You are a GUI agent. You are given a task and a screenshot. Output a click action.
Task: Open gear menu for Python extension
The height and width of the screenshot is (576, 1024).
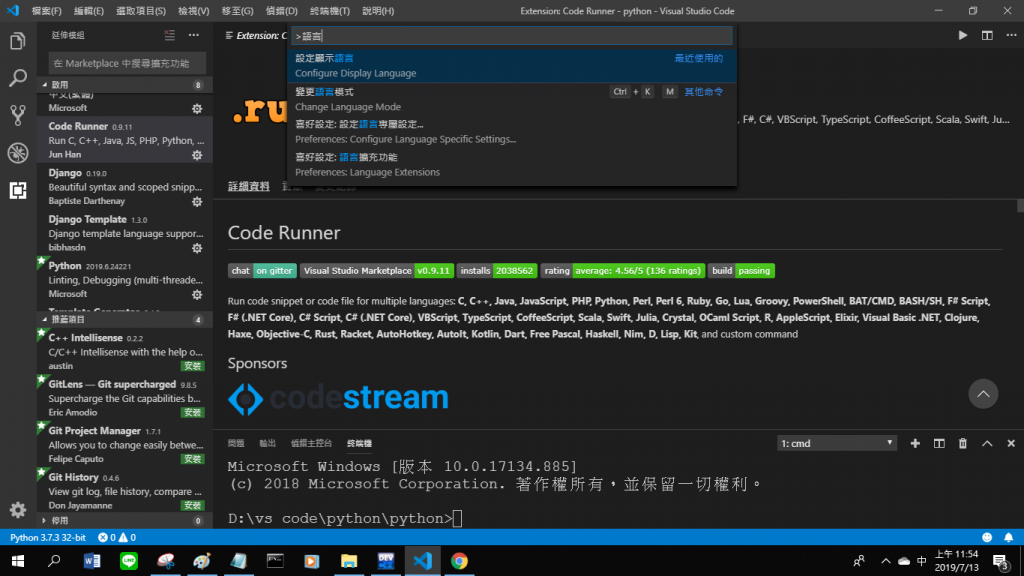pyautogui.click(x=197, y=295)
